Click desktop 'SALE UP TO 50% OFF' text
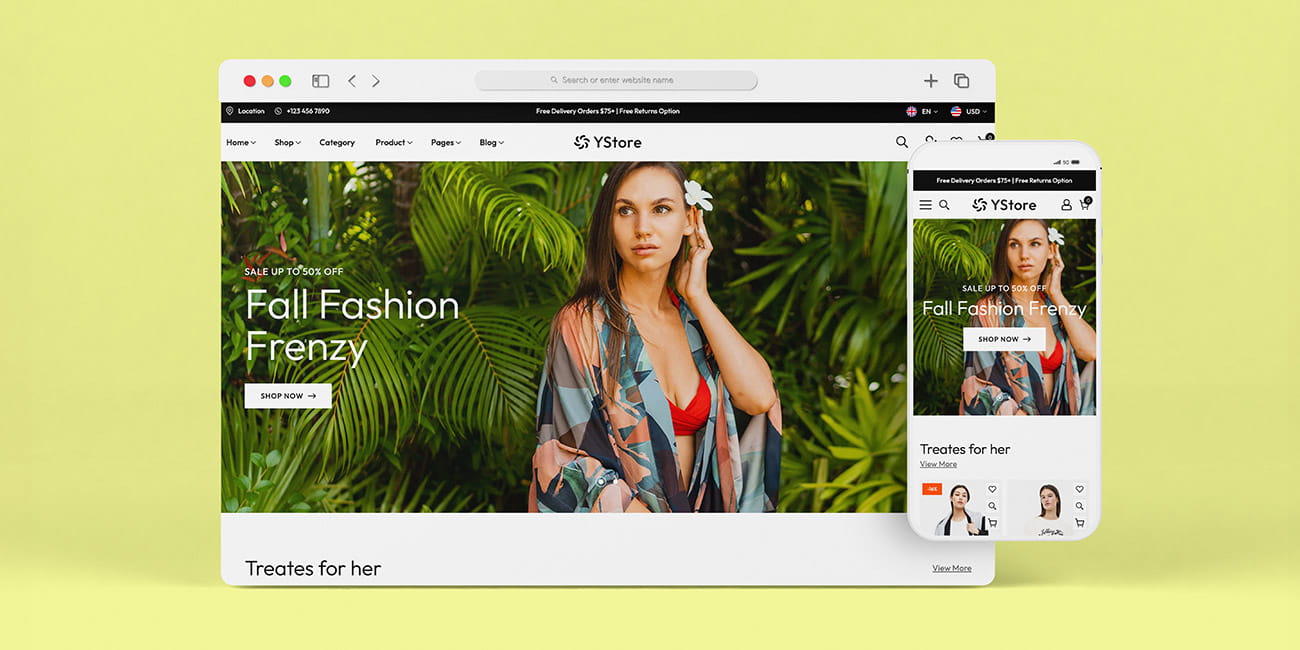 pos(294,271)
